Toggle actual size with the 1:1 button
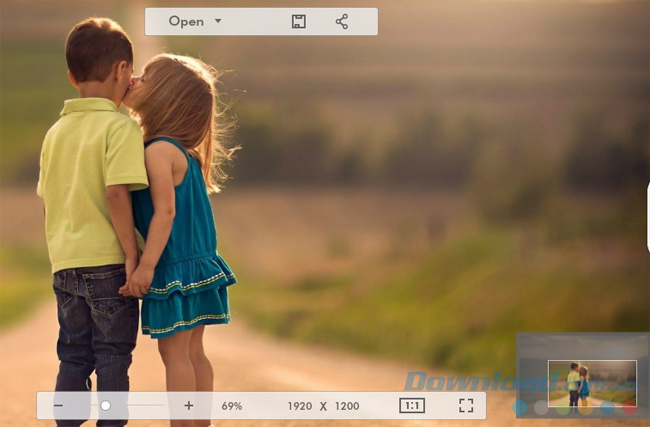 point(411,405)
